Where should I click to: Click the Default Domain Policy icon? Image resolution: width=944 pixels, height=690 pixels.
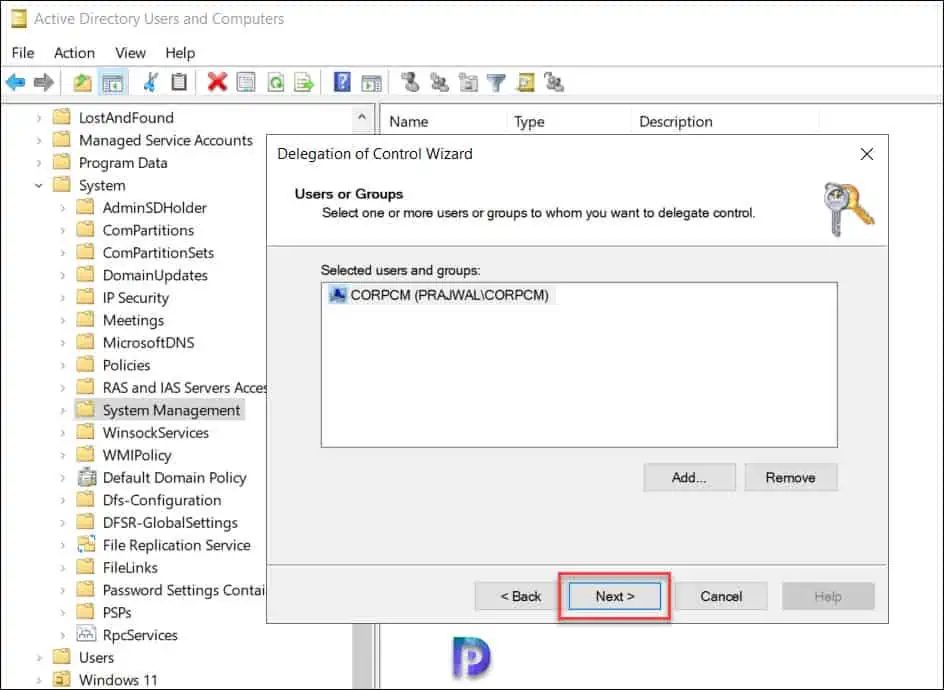[x=87, y=477]
